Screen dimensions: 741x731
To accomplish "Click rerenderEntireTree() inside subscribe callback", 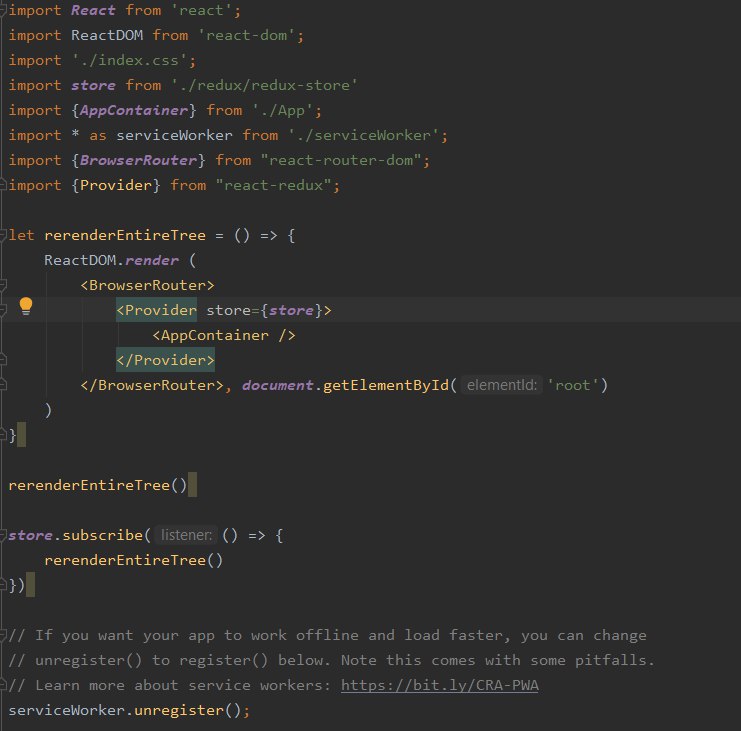I will [x=134, y=560].
